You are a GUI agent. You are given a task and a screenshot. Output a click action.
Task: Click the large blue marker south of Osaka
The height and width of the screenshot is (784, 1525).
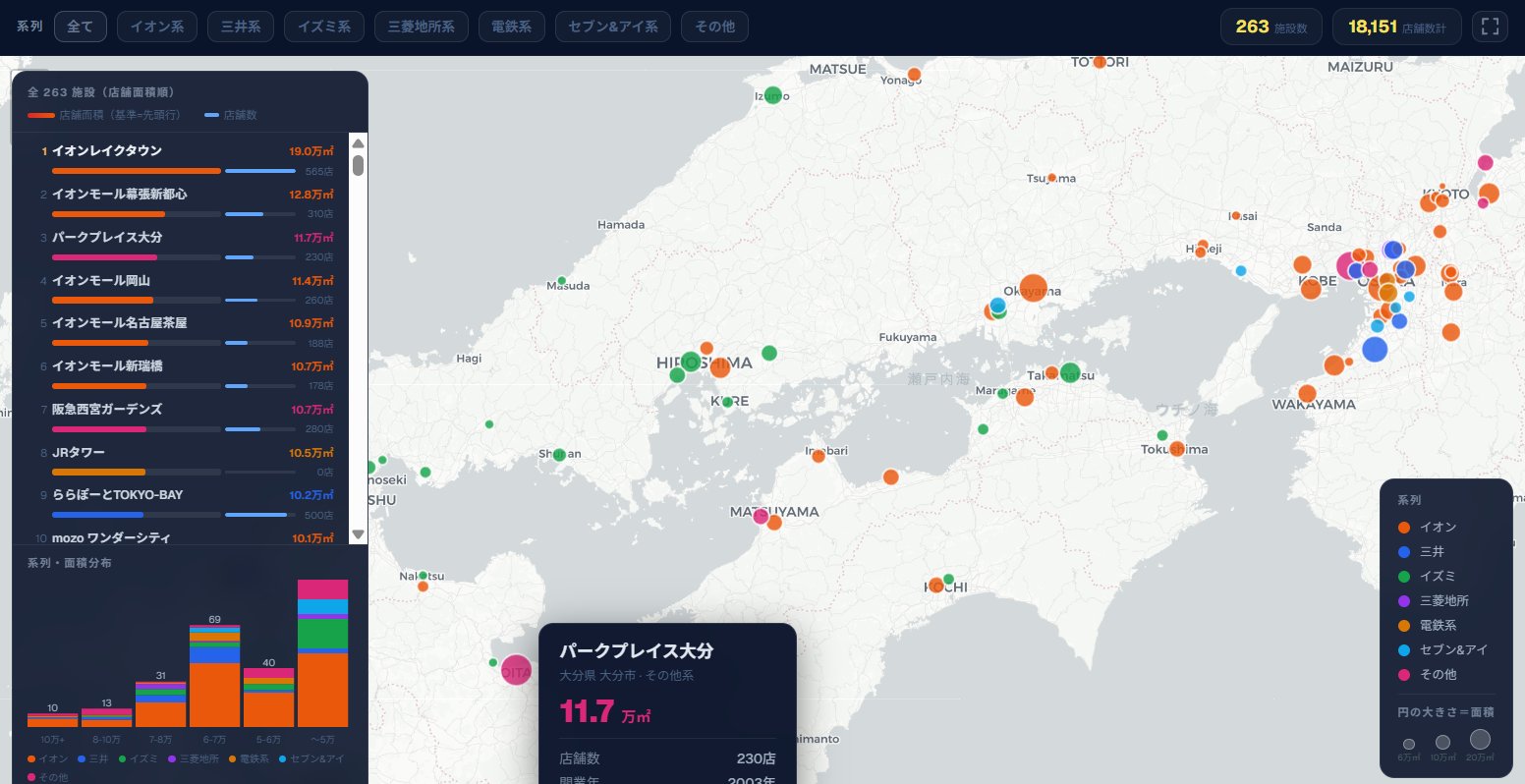(x=1375, y=349)
